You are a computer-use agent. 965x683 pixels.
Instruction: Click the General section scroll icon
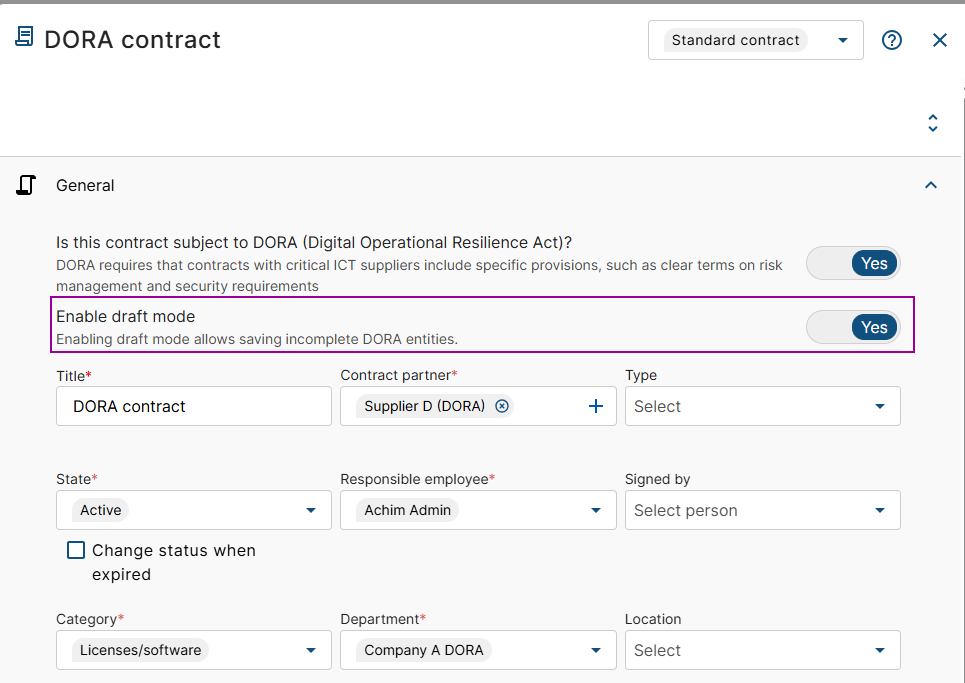point(26,185)
